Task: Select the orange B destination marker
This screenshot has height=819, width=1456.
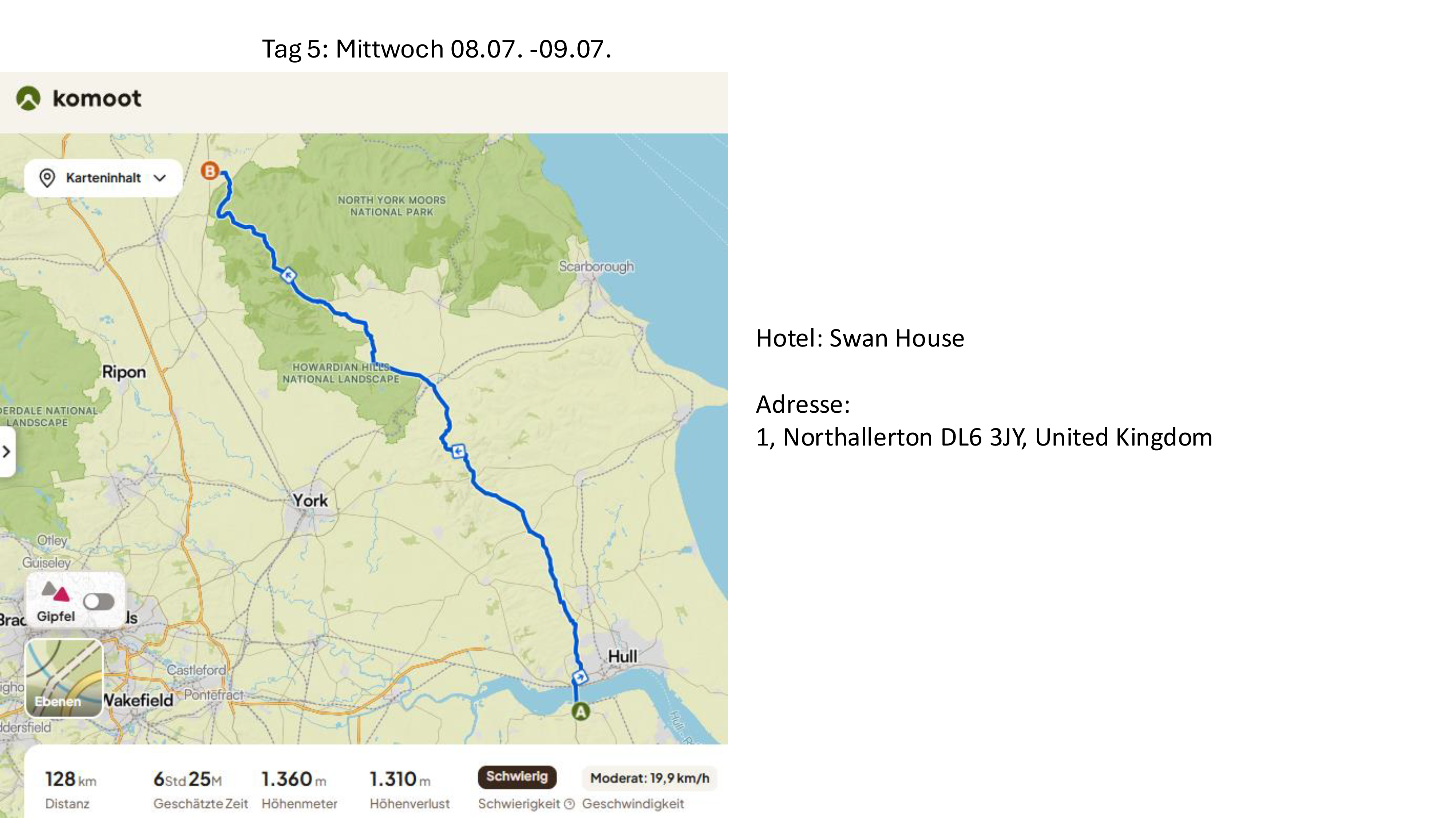Action: click(x=210, y=171)
